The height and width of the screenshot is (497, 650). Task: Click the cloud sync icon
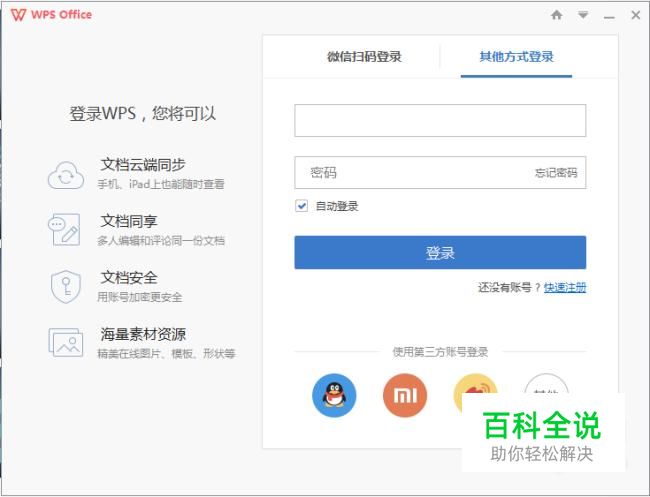(65, 175)
